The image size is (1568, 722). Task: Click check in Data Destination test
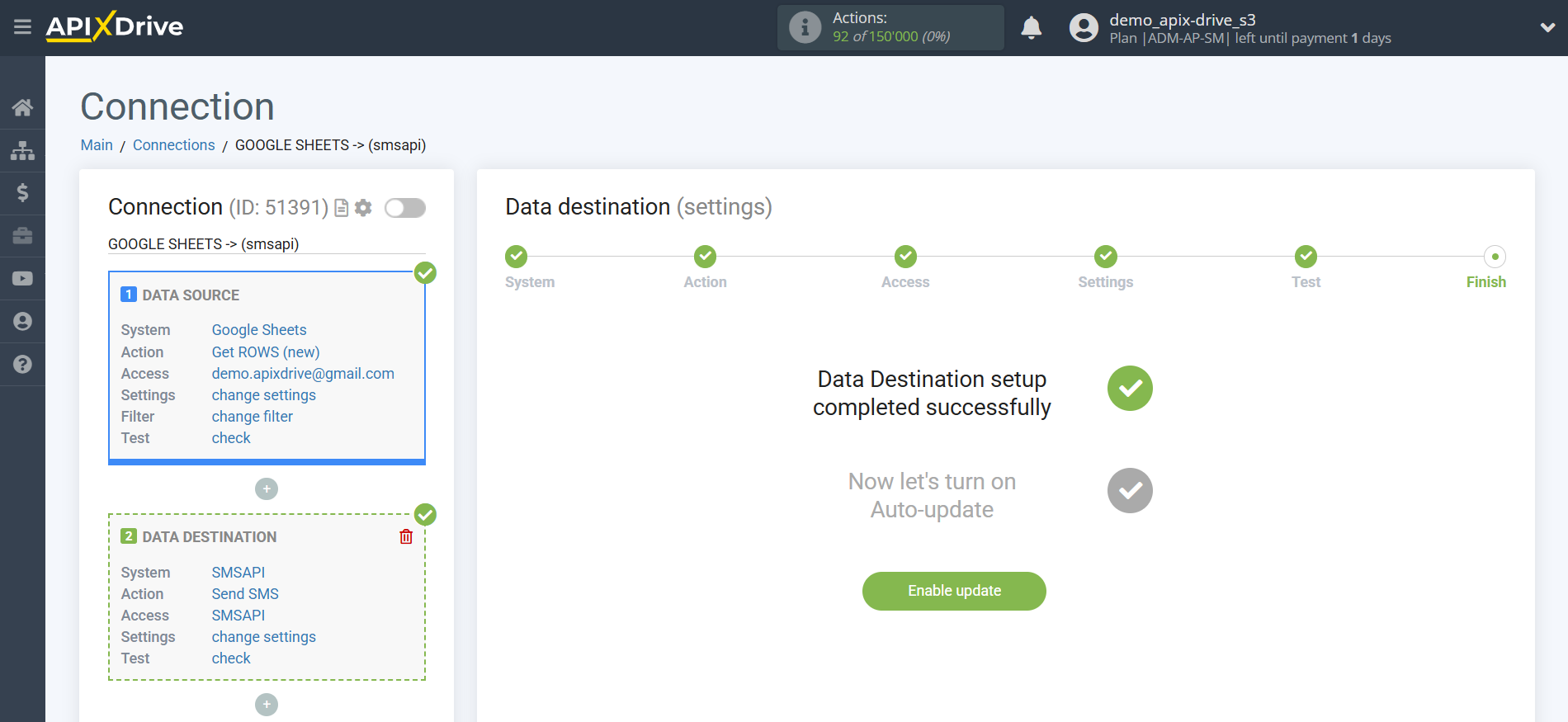(x=231, y=658)
